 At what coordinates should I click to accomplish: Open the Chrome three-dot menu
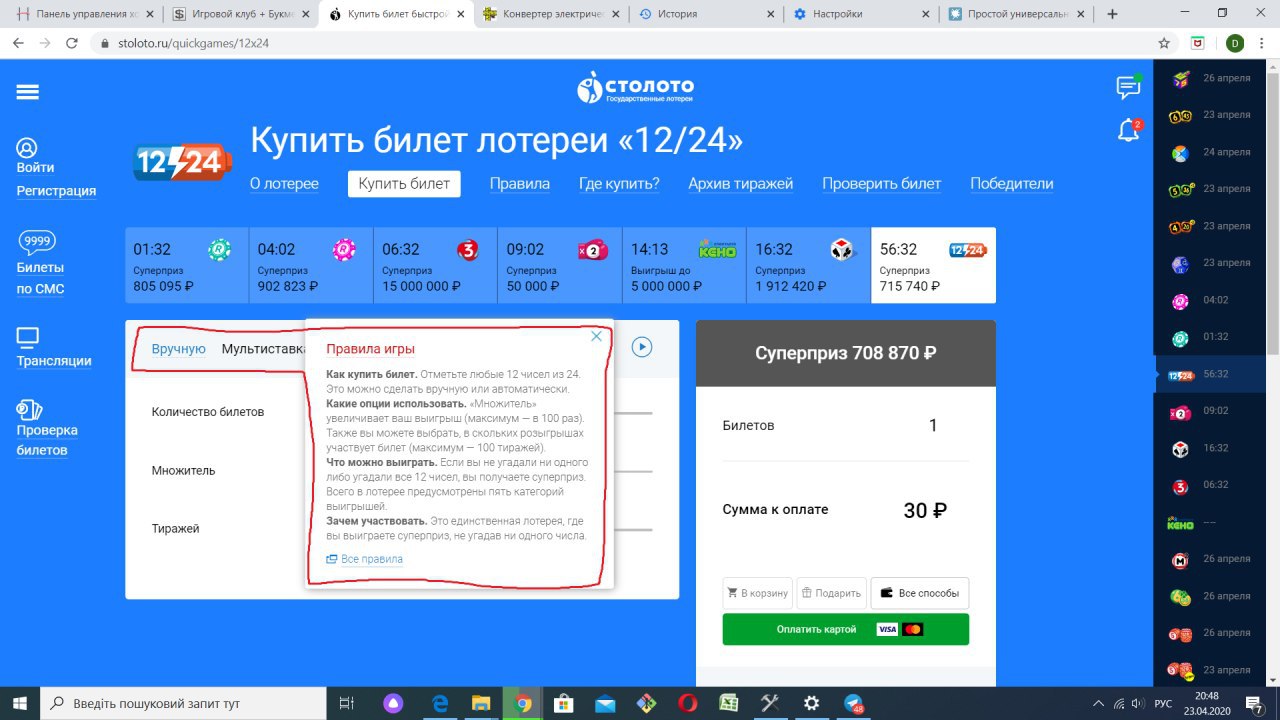(1263, 44)
